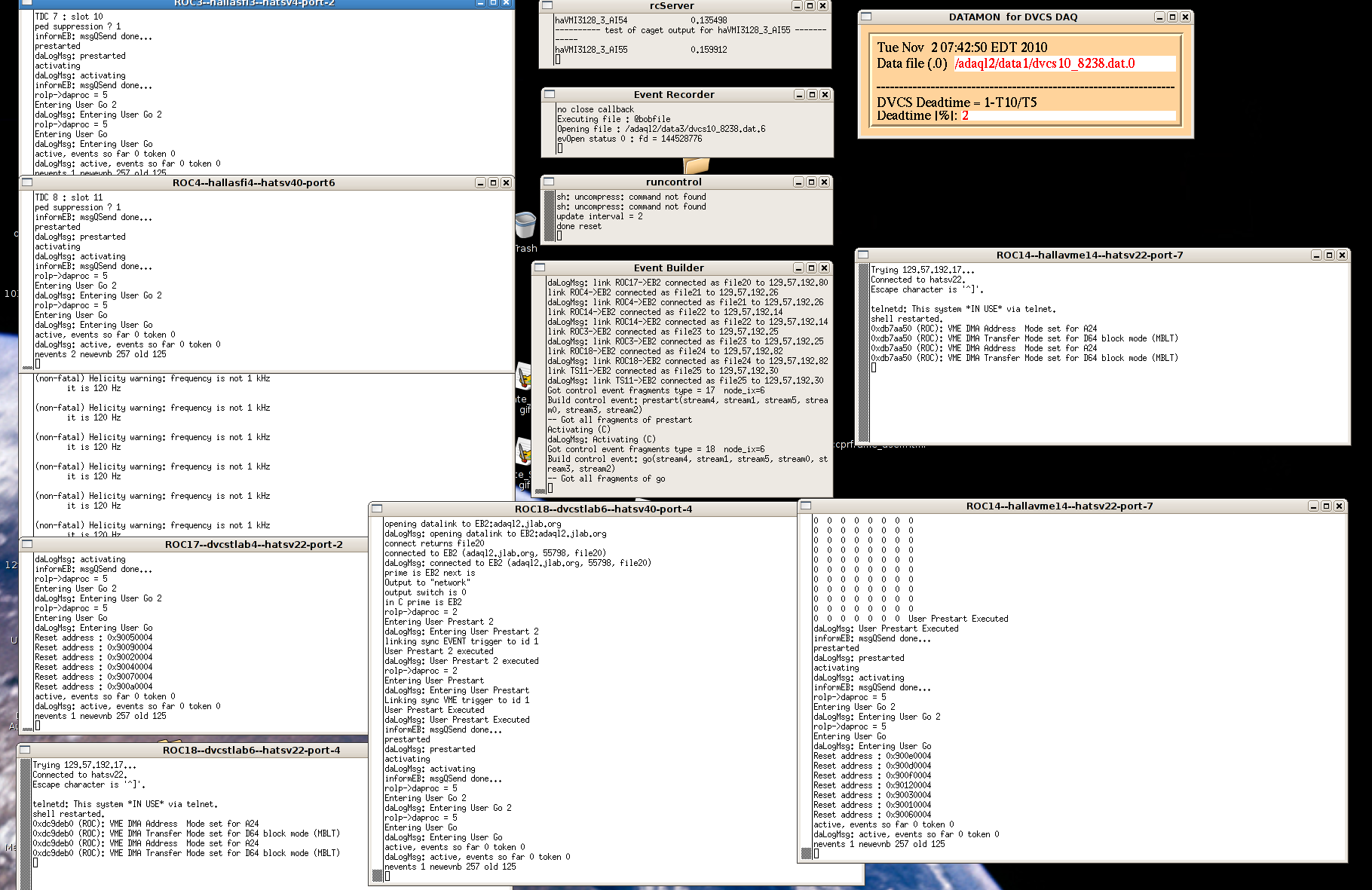Close the rcServer window

(822, 6)
